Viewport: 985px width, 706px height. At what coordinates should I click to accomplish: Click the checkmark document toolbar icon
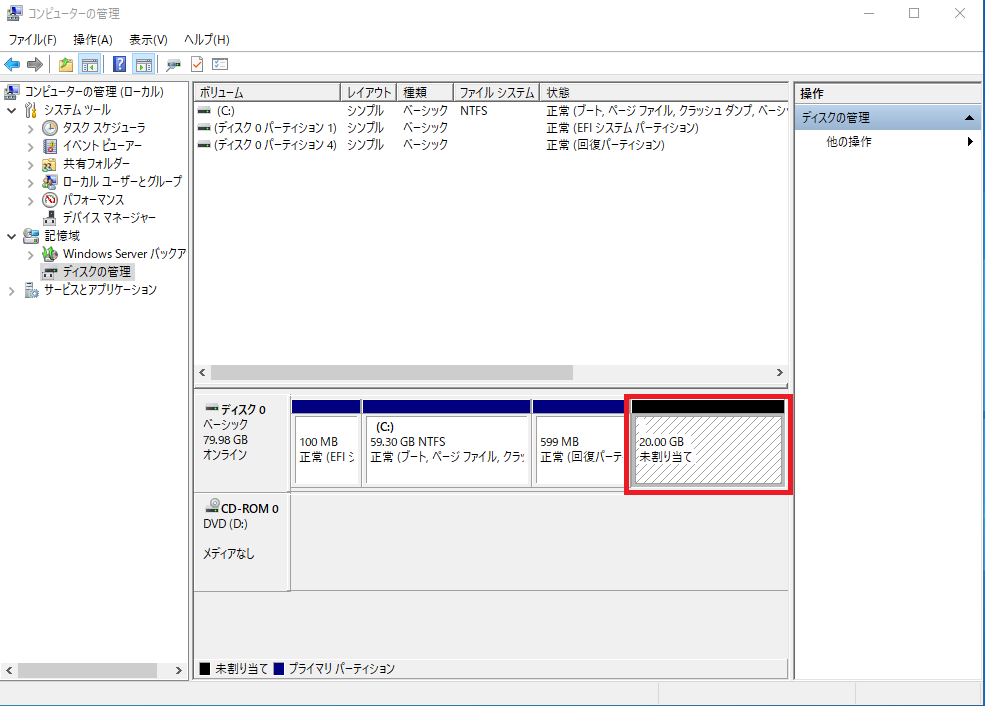[197, 65]
